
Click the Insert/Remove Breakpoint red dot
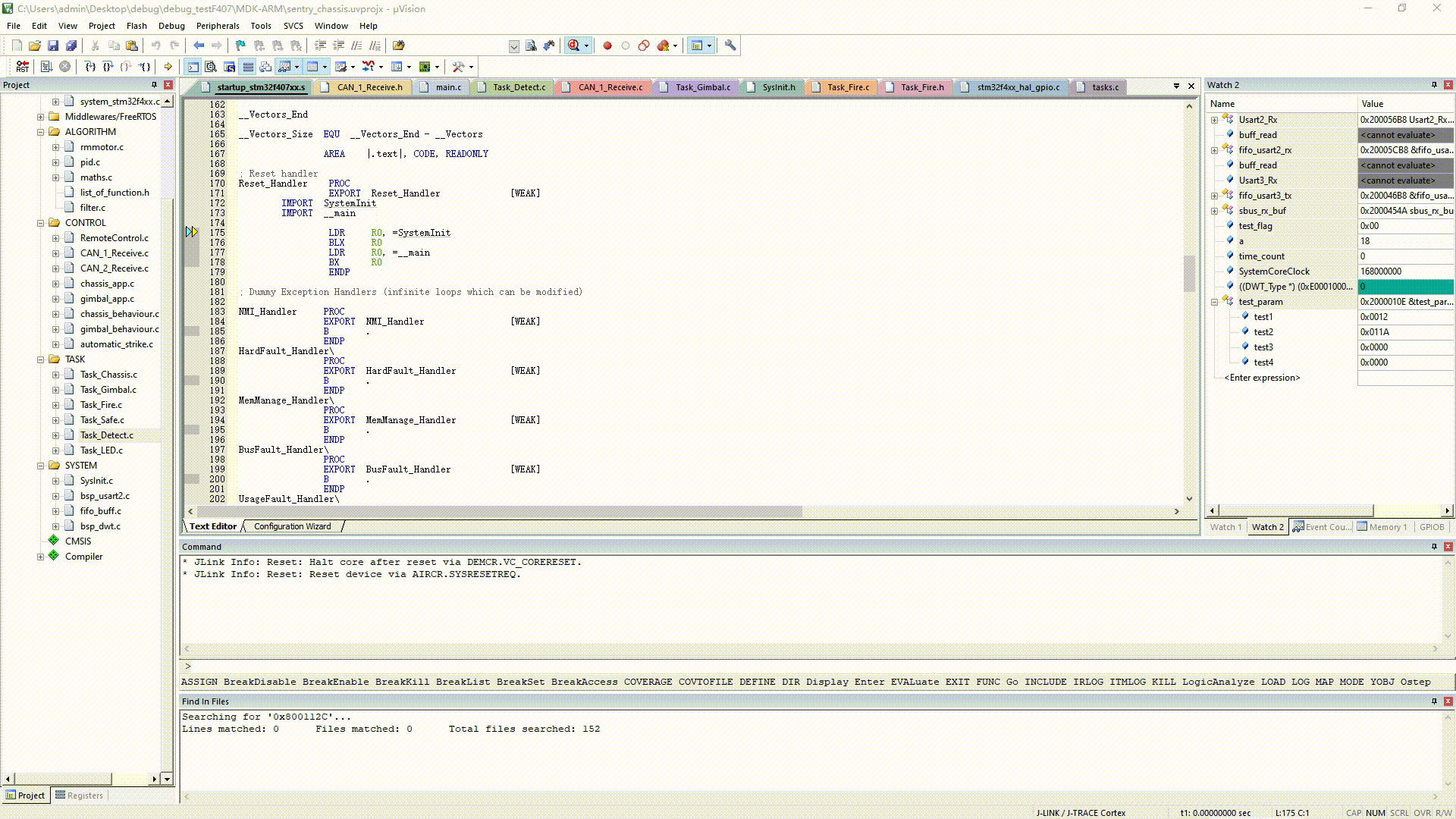point(607,45)
